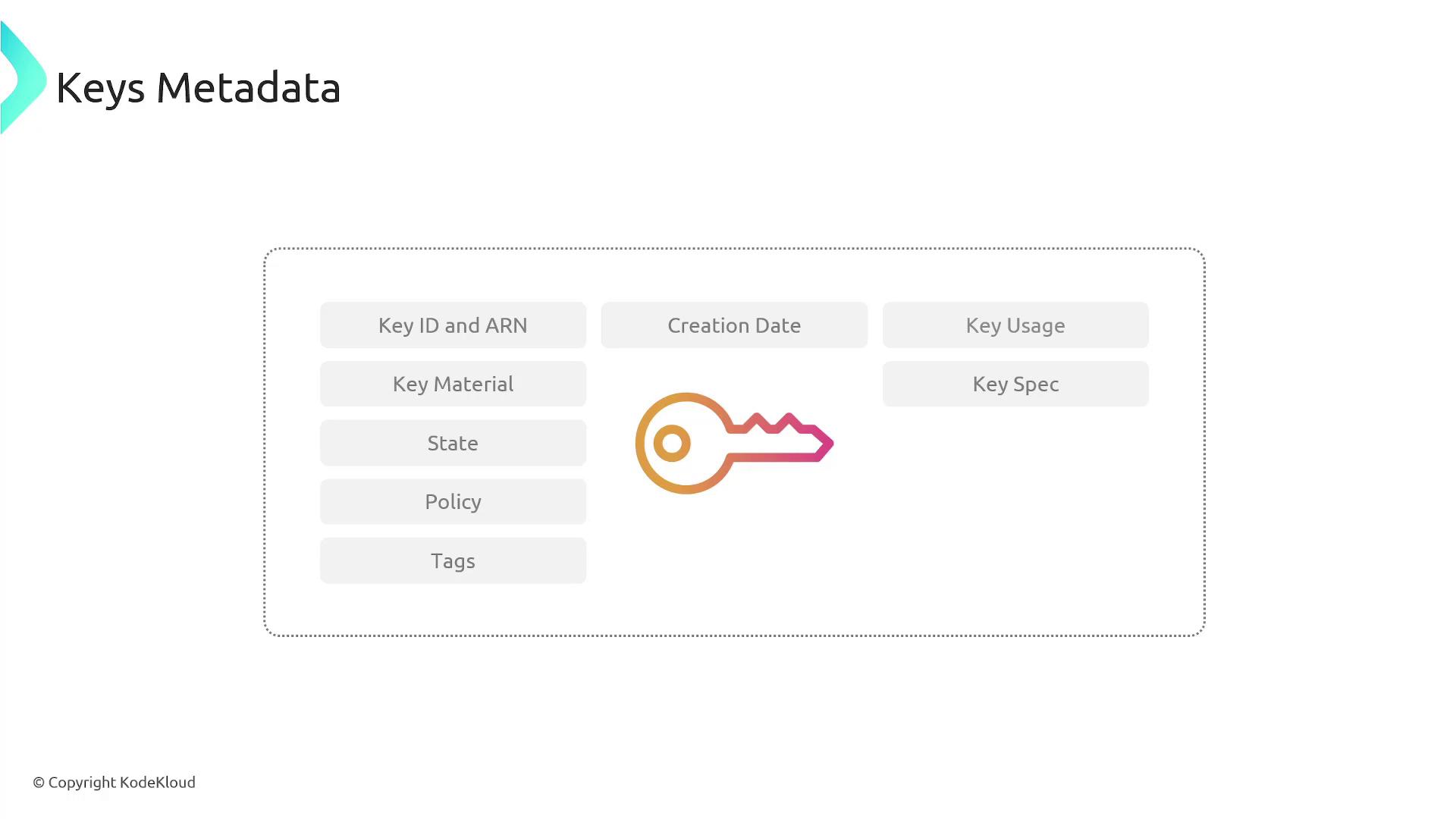Click the jagged teeth of the key icon
This screenshot has width=1456, height=819.
tap(772, 423)
